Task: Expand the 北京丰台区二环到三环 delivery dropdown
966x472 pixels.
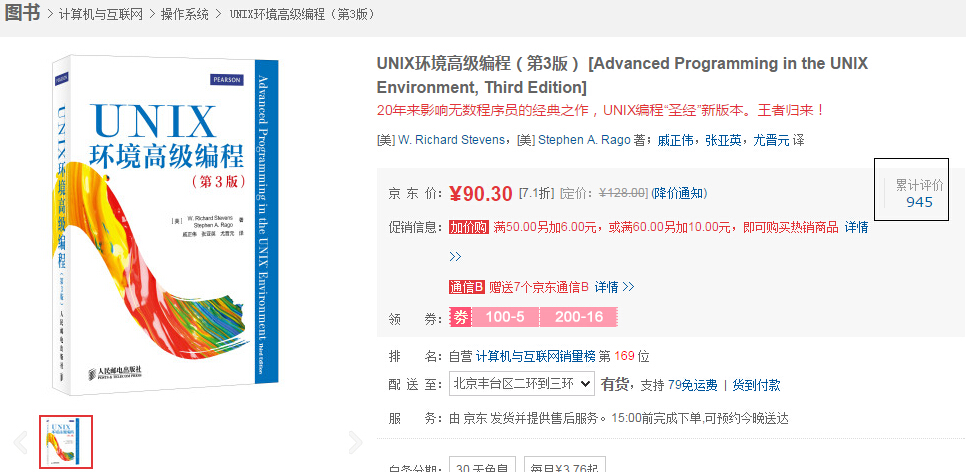Action: coord(522,383)
